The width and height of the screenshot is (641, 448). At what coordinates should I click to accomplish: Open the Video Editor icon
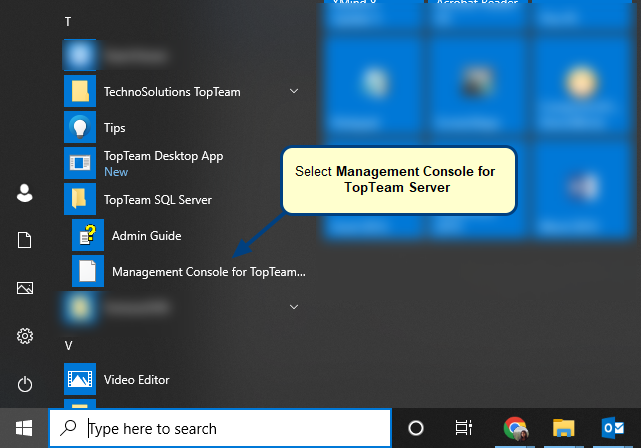click(80, 379)
